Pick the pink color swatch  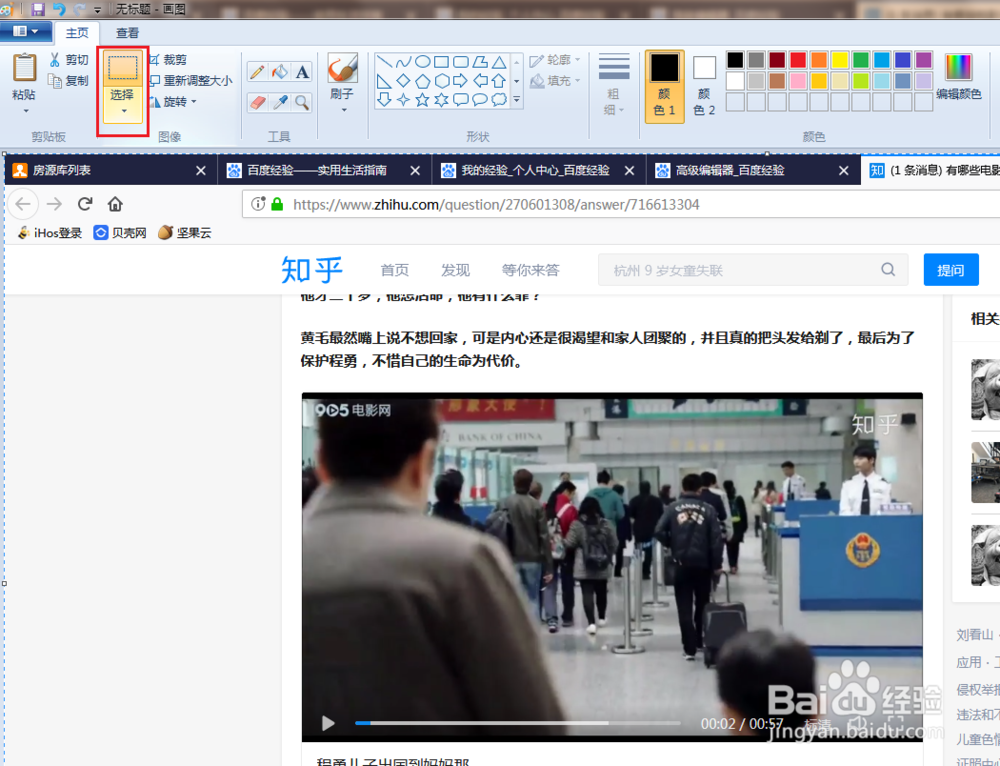798,81
